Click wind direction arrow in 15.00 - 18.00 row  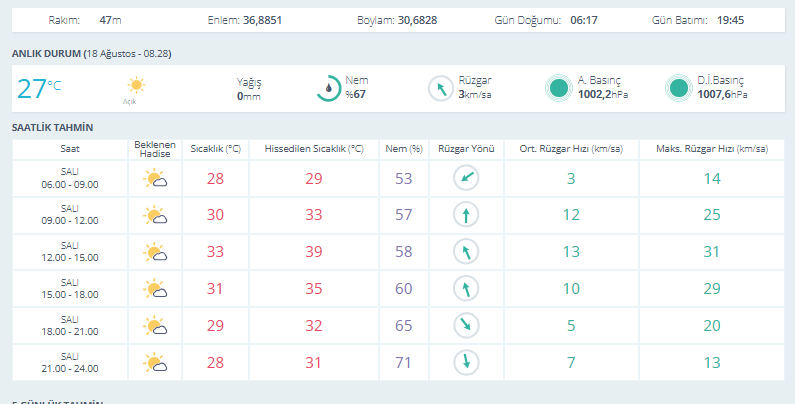pyautogui.click(x=466, y=288)
